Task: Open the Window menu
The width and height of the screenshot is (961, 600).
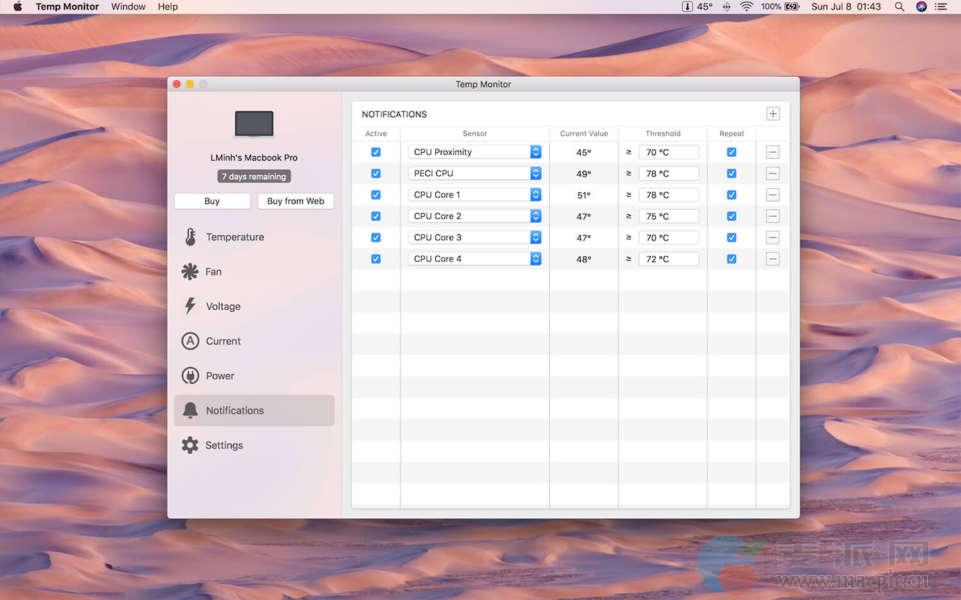Action: click(128, 7)
